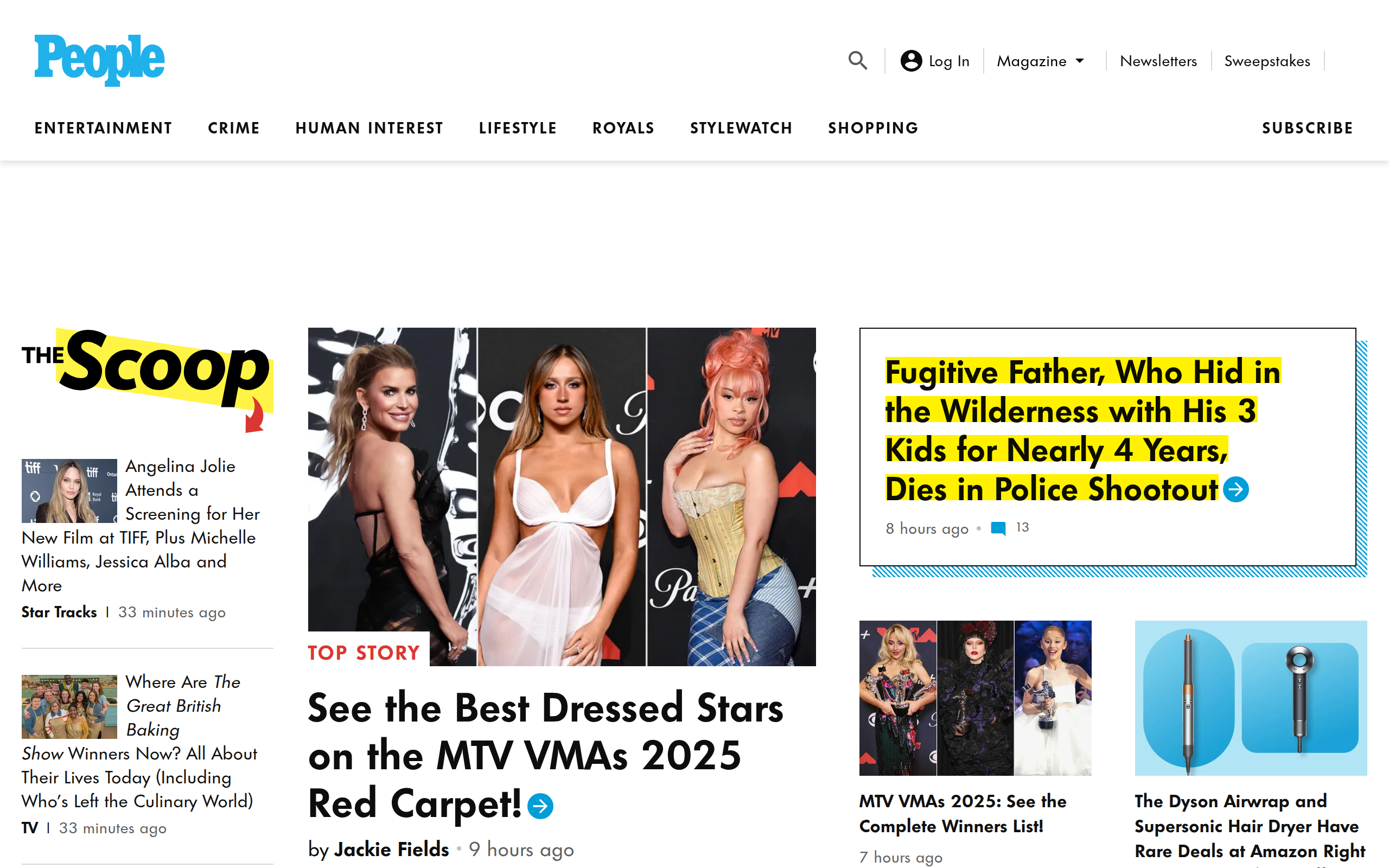
Task: Click the Subscribe link
Action: point(1308,128)
